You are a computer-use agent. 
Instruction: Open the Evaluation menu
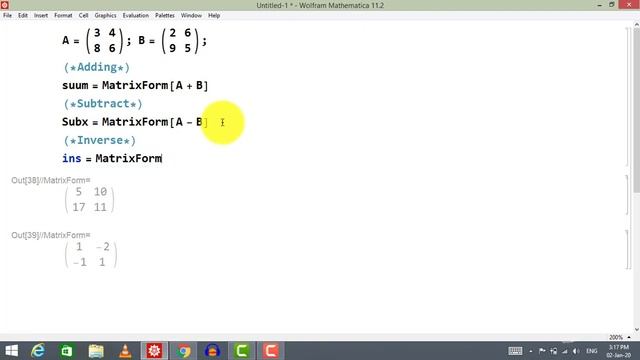(136, 16)
